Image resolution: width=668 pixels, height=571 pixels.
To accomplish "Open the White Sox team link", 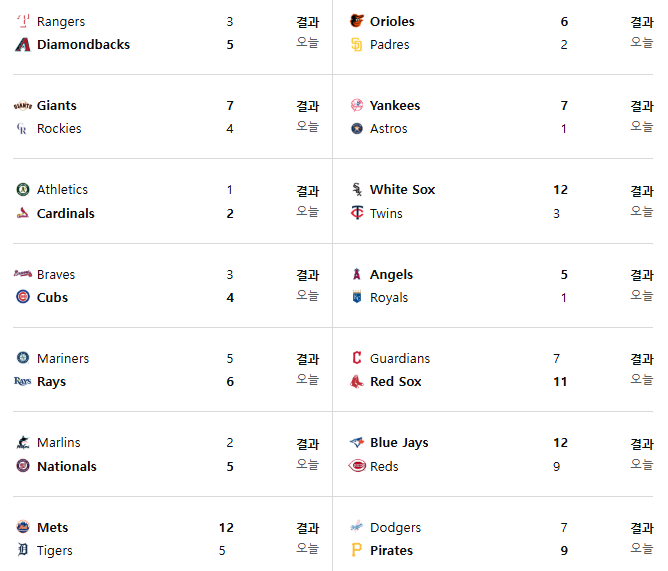I will (402, 189).
